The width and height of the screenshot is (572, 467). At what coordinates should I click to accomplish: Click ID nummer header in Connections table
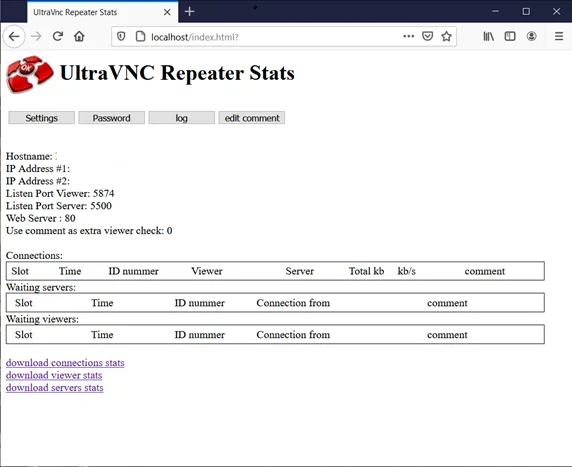point(134,271)
